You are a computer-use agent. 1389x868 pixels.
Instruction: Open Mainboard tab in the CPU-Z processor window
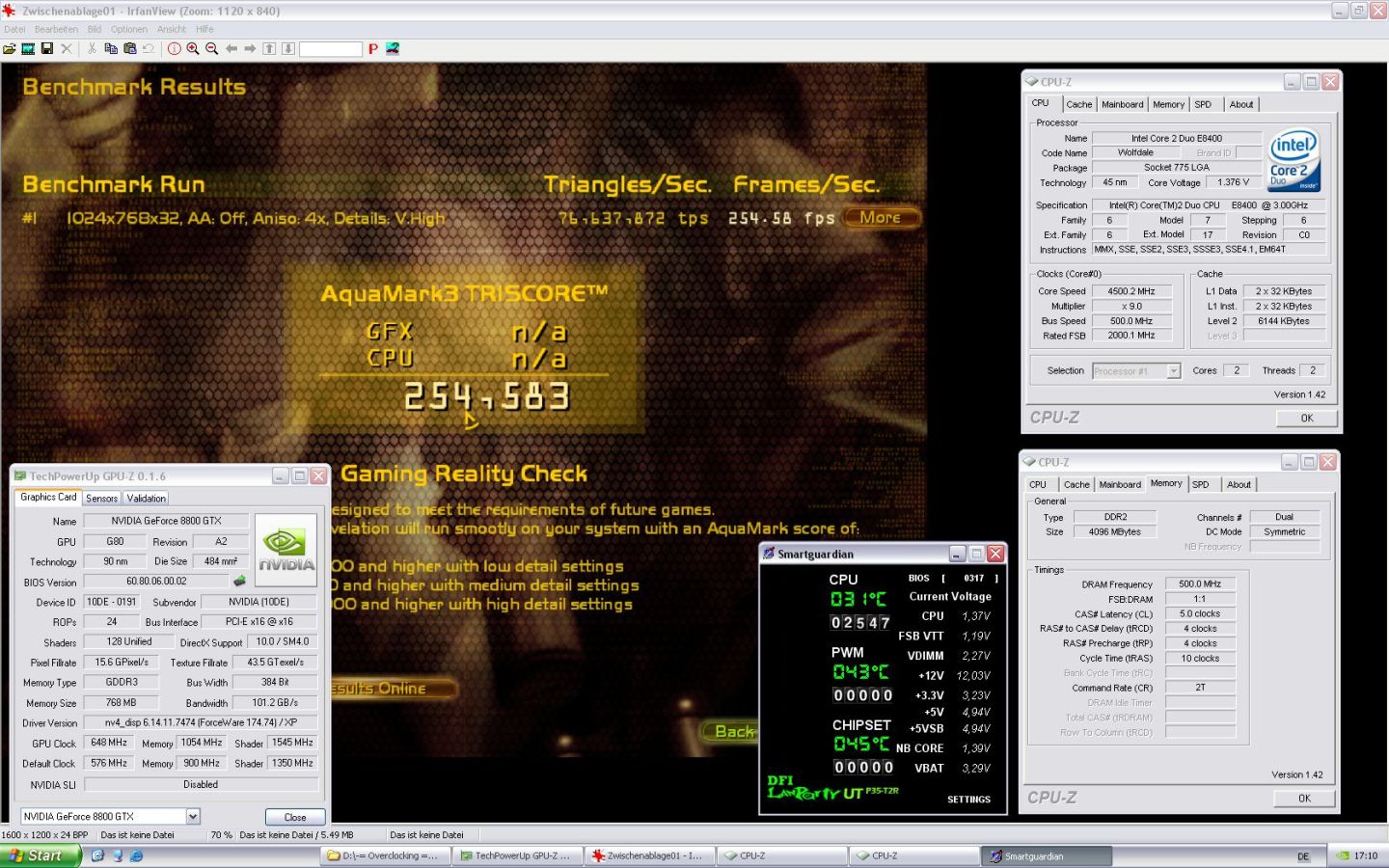[x=1123, y=104]
